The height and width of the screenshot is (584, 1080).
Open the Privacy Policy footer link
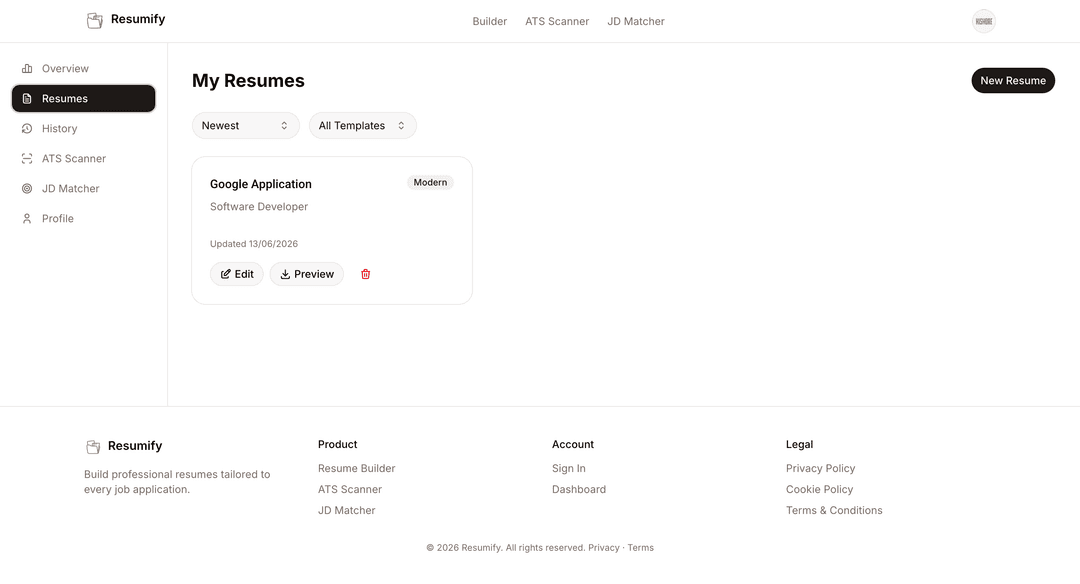coord(820,468)
